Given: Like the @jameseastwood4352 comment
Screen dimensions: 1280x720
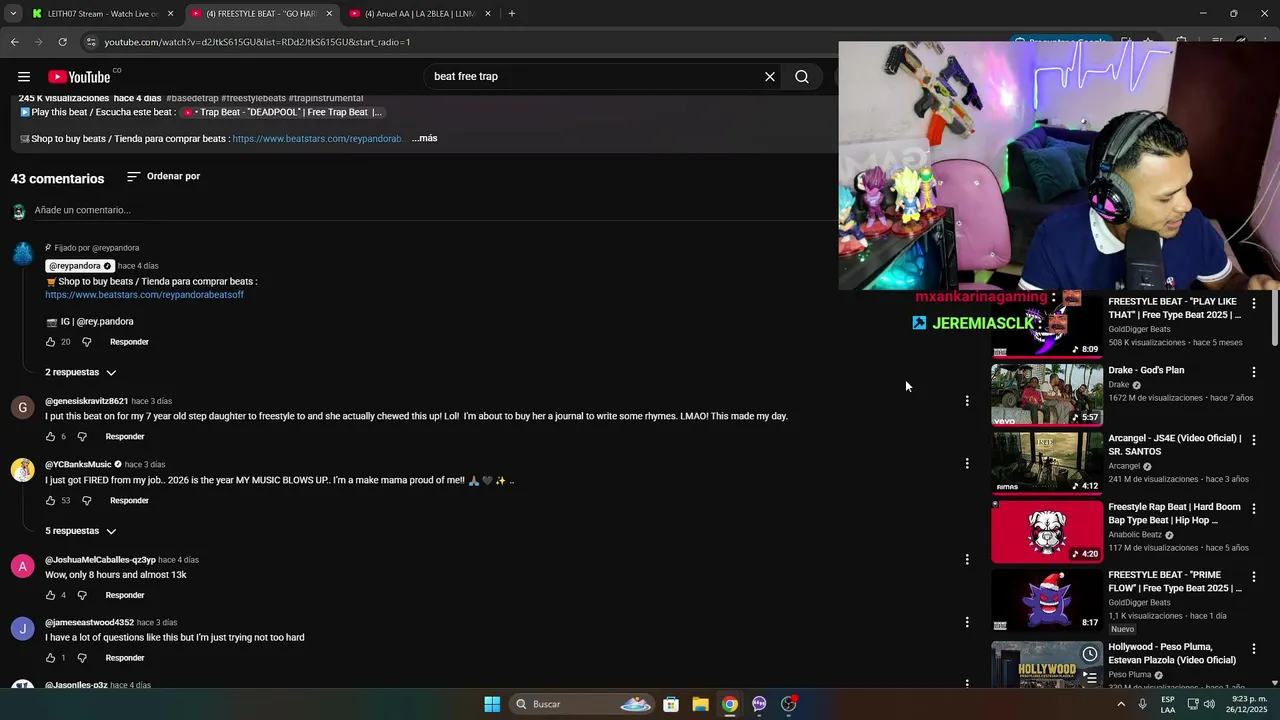Looking at the screenshot, I should click(51, 658).
